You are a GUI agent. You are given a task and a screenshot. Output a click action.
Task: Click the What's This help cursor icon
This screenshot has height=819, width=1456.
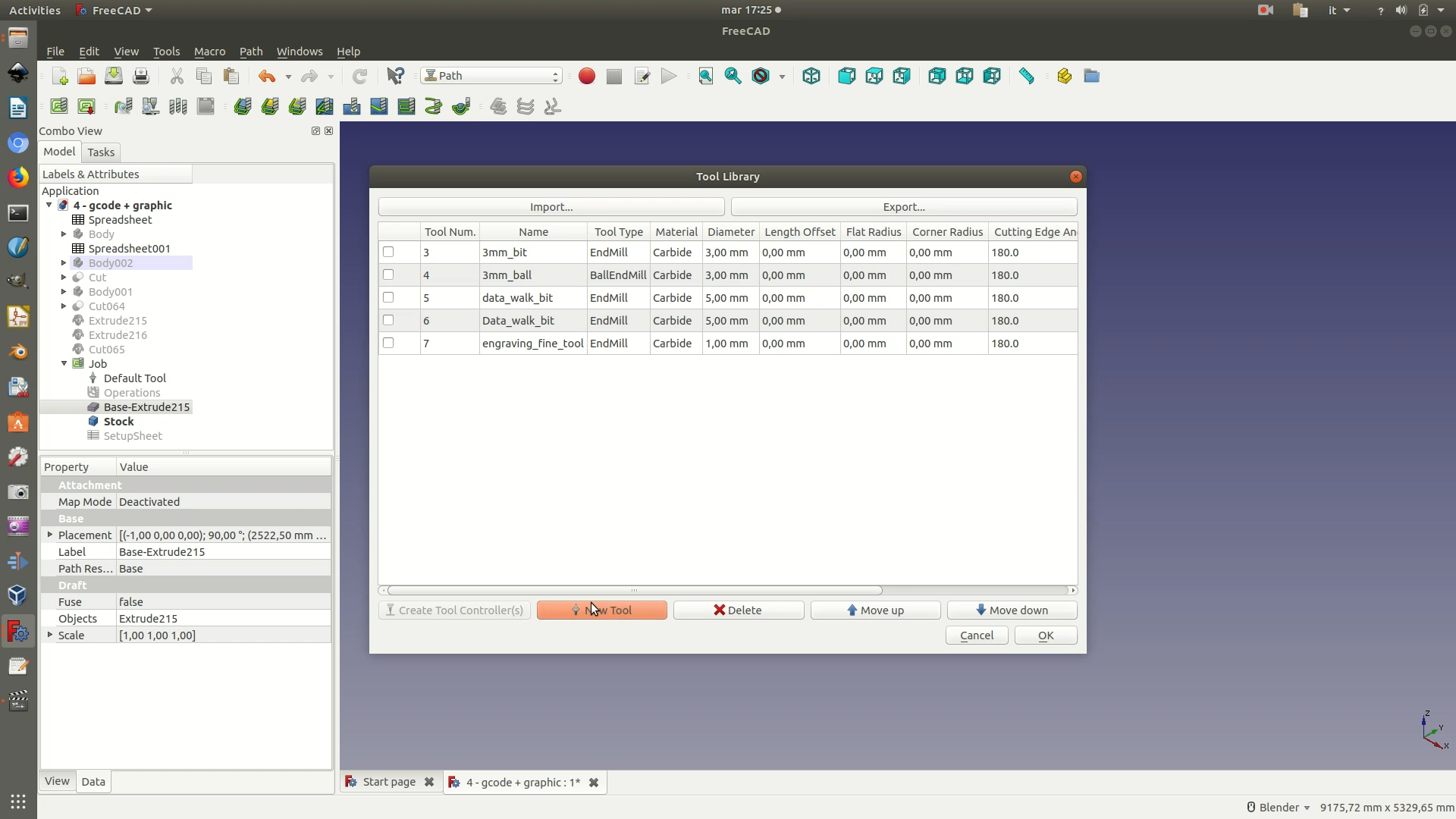395,77
